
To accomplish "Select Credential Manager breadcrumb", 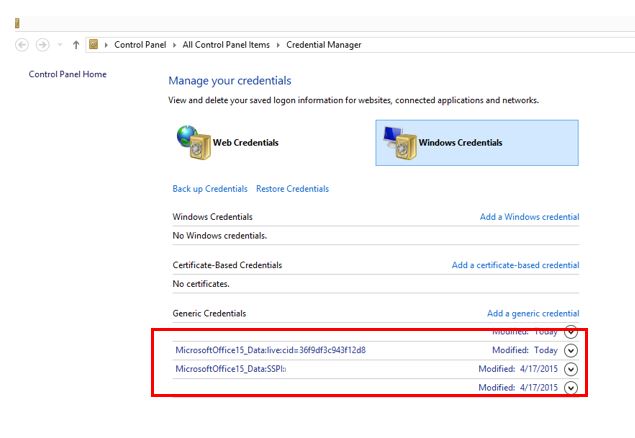I will (324, 45).
